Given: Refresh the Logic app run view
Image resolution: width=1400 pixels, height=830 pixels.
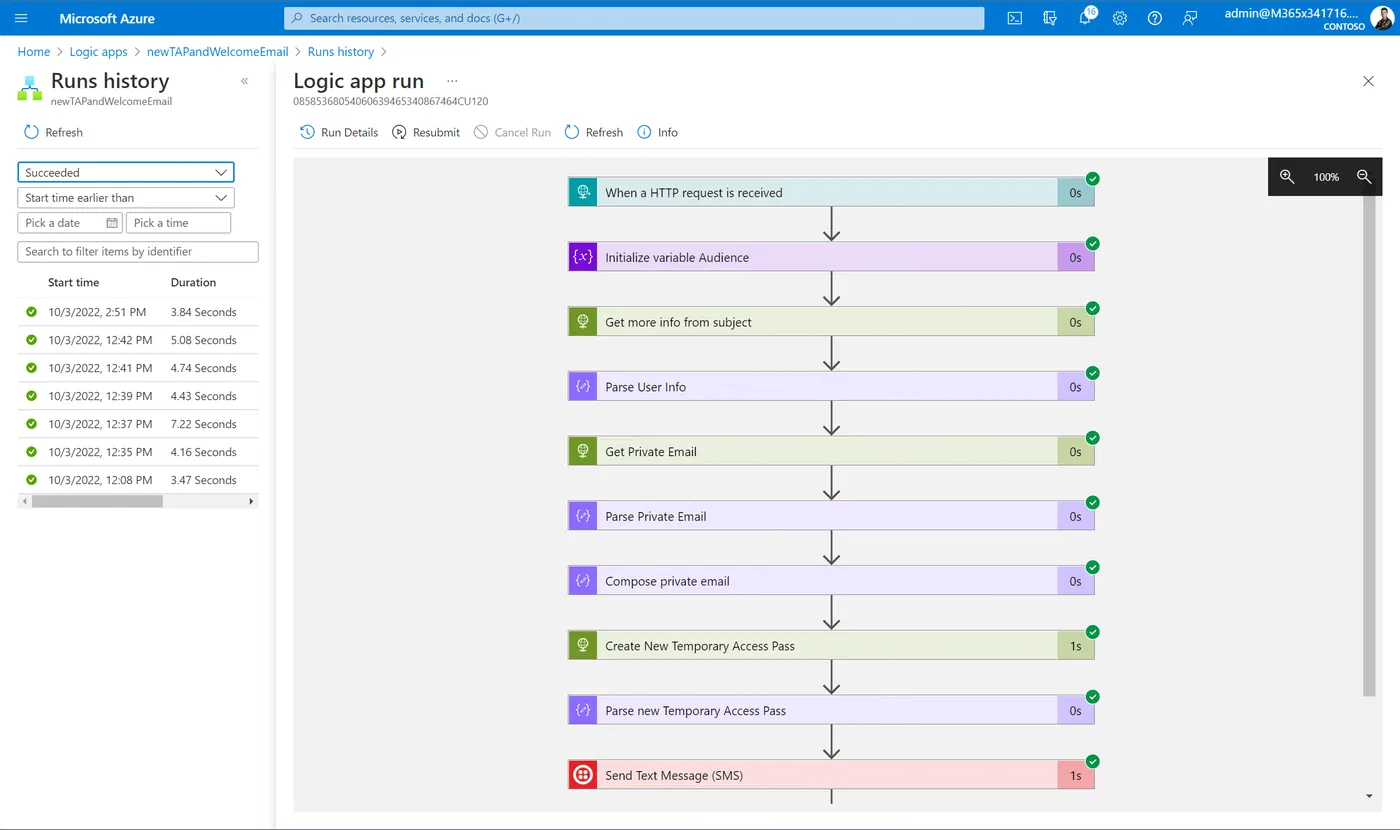Looking at the screenshot, I should pyautogui.click(x=594, y=132).
